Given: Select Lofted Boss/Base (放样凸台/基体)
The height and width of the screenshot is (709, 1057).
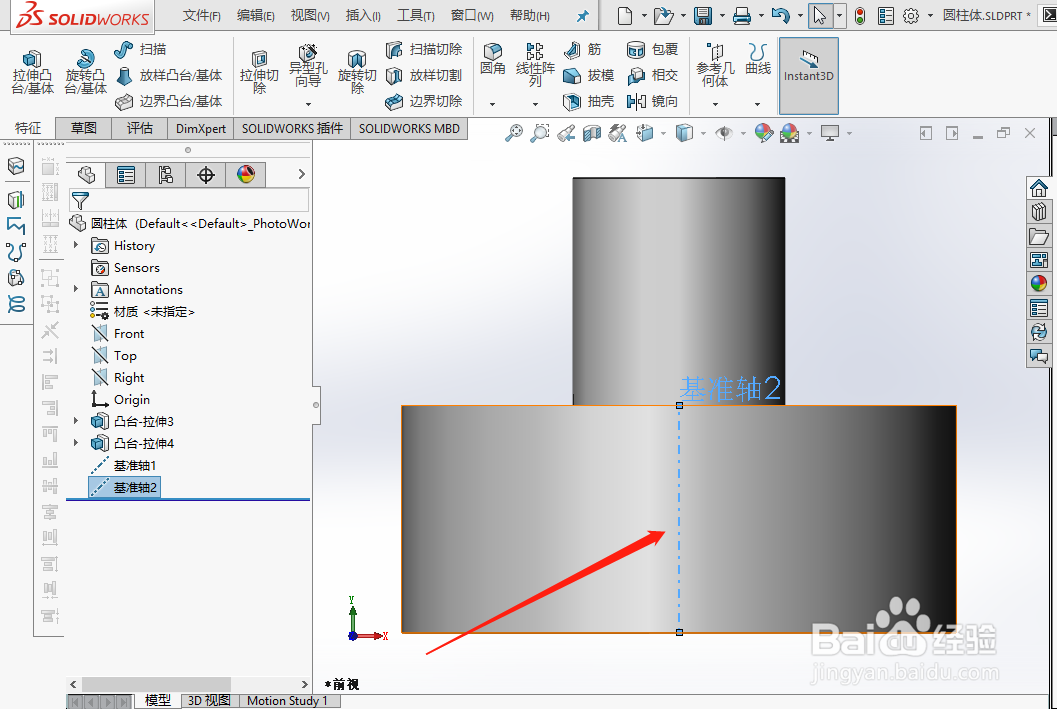Looking at the screenshot, I should tap(169, 75).
